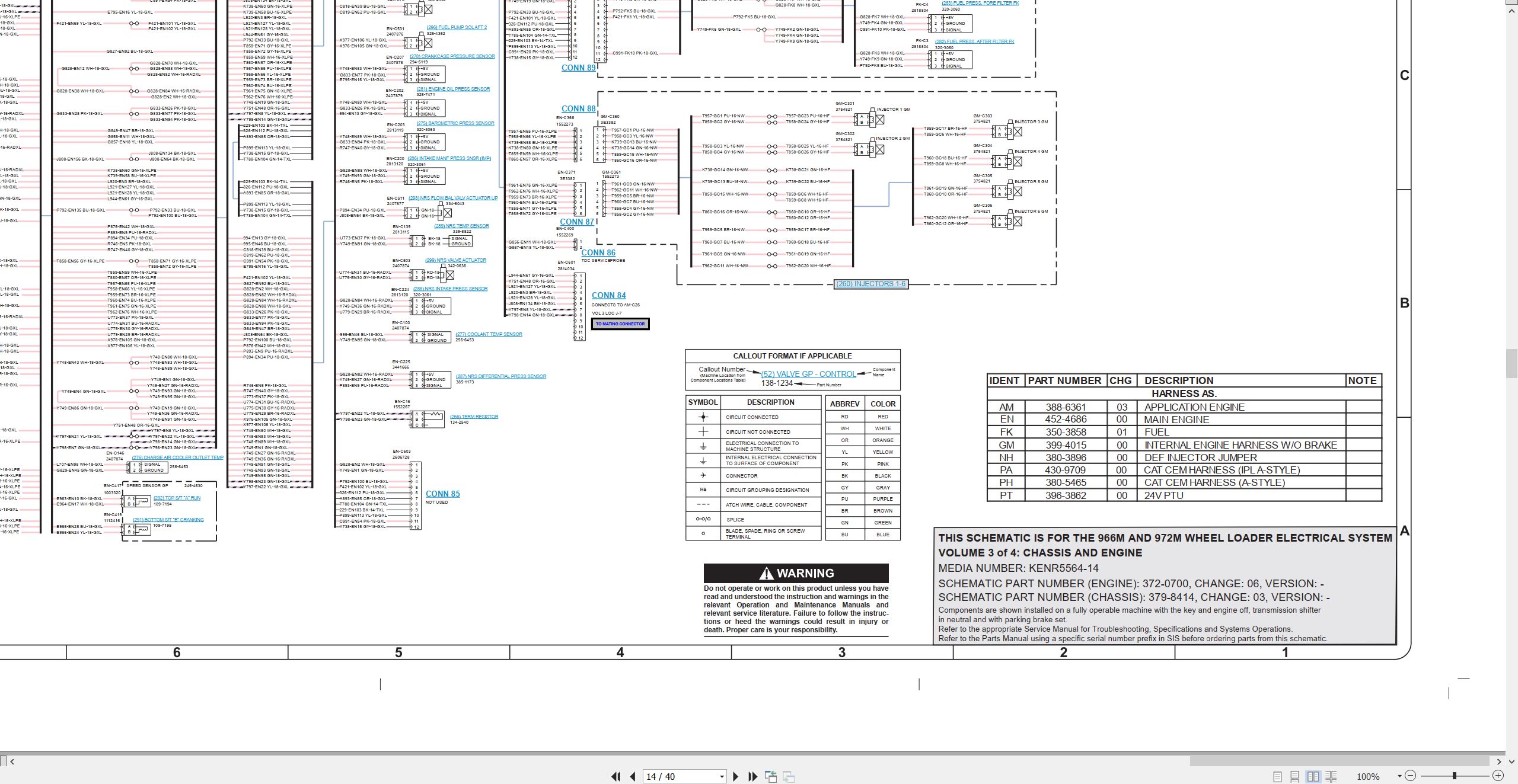Open the 100% zoom level dropdown
Image resolution: width=1518 pixels, height=784 pixels.
click(x=1399, y=776)
